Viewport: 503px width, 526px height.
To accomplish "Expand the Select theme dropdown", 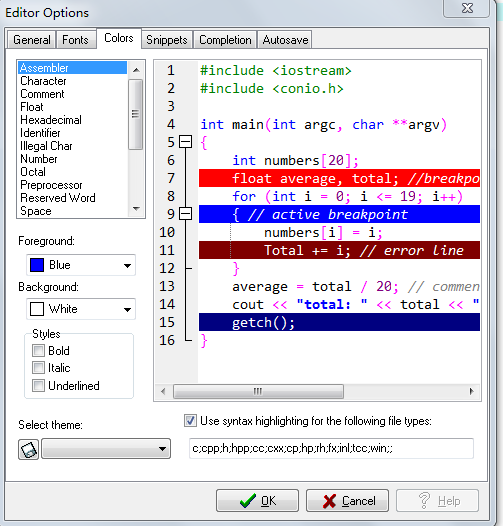I will (x=106, y=449).
